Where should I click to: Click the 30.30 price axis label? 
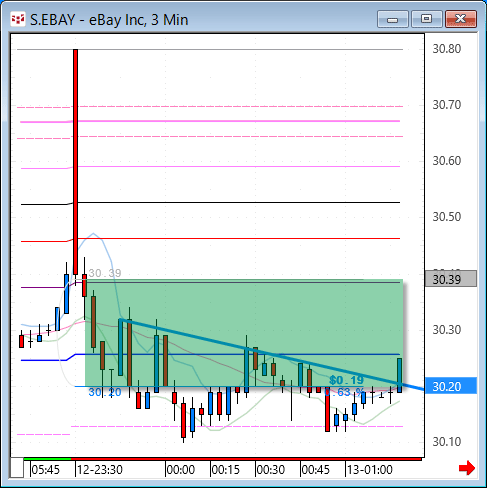(x=447, y=330)
